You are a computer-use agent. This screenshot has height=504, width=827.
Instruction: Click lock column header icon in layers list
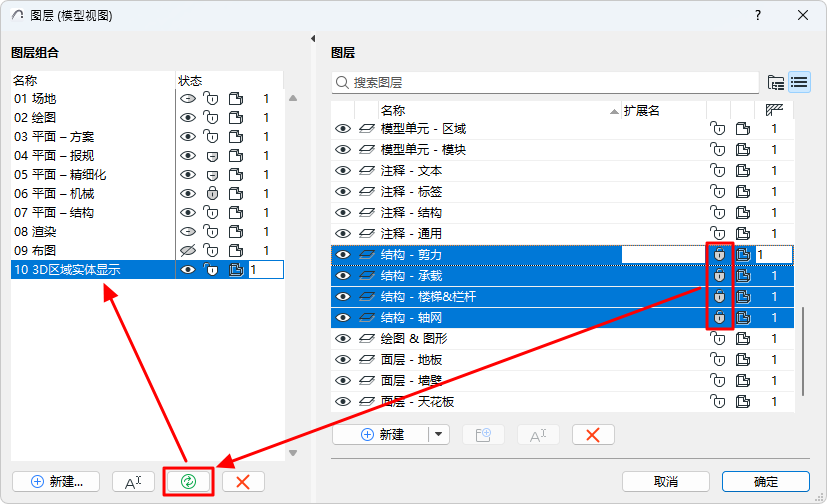pyautogui.click(x=718, y=111)
